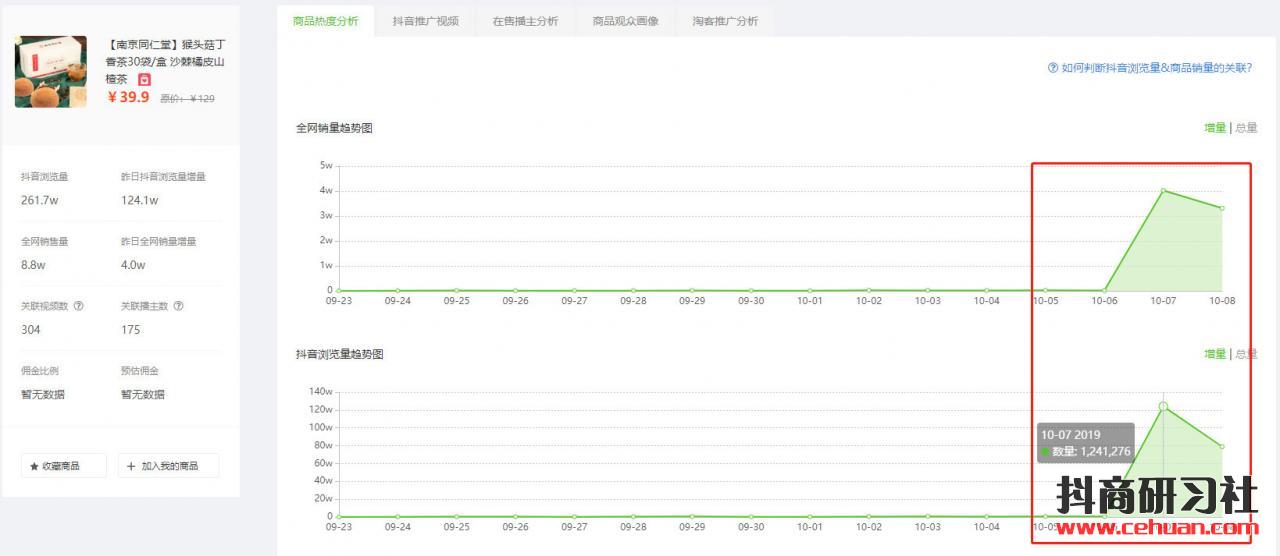
Task: Click the help icon next to 关联视频数
Action: point(79,306)
